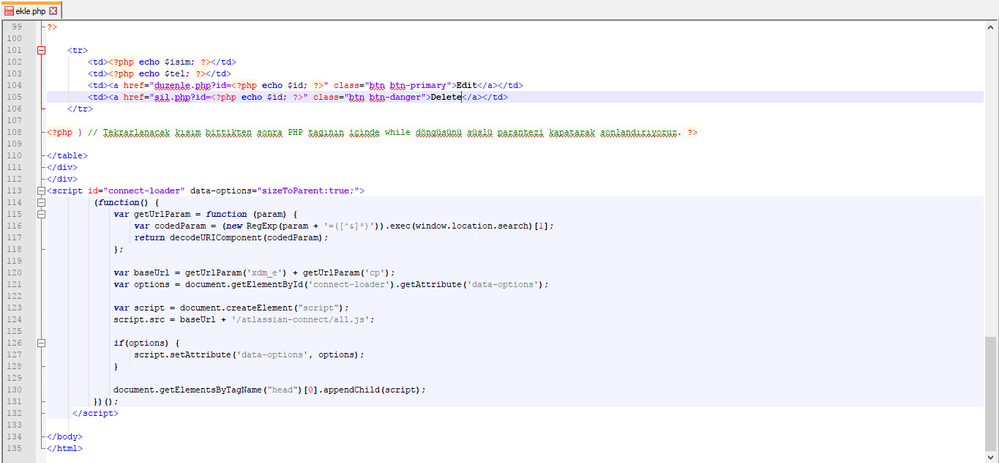Collapse the if(options) block at line 126
This screenshot has width=999, height=463.
42,343
